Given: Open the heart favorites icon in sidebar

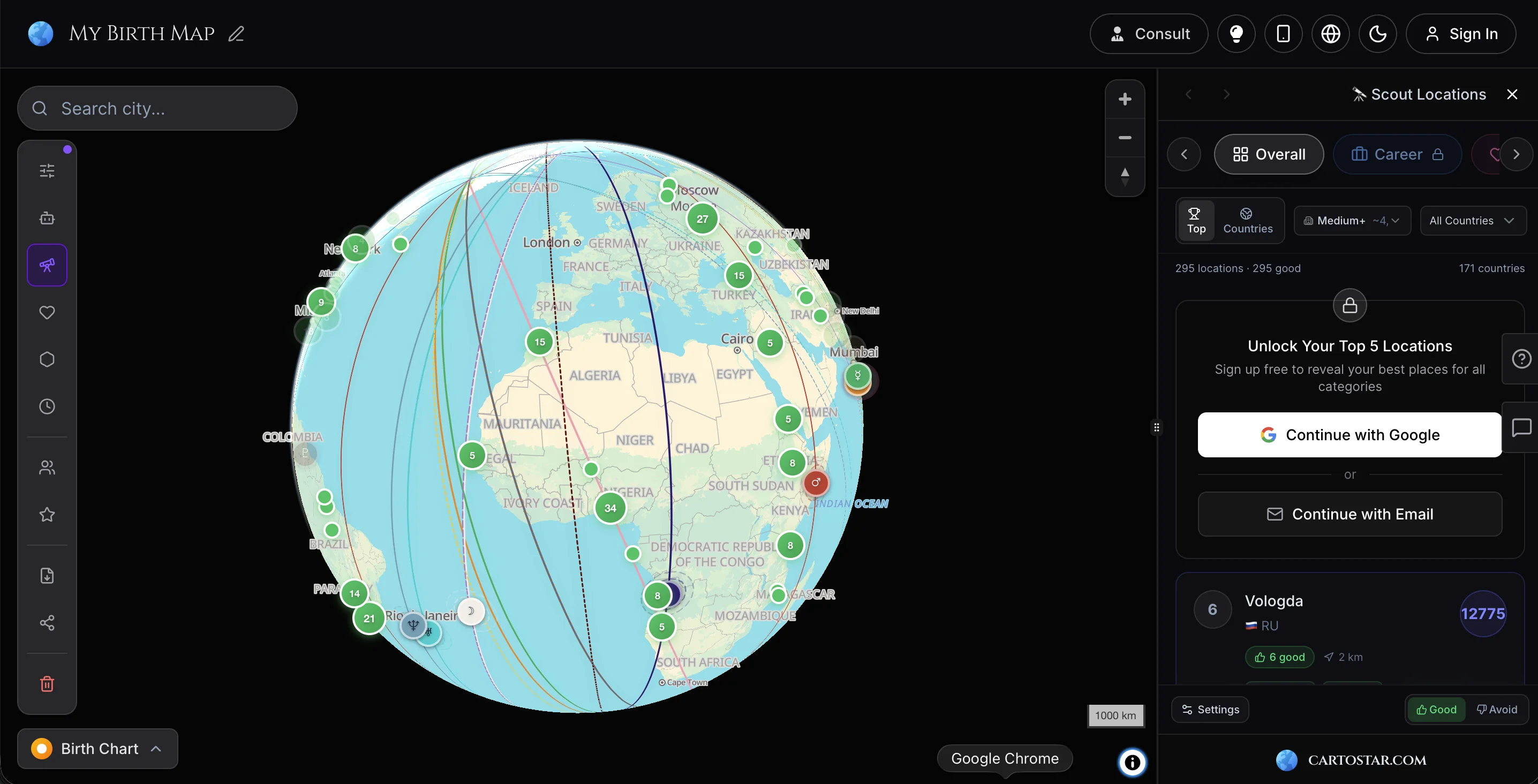Looking at the screenshot, I should pos(47,312).
